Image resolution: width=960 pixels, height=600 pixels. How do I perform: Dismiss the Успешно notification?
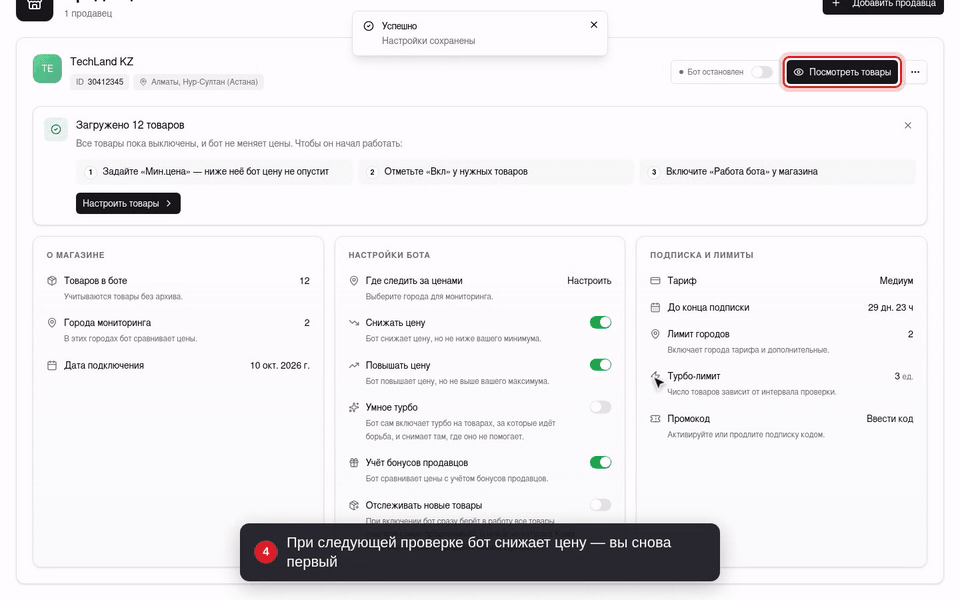pyautogui.click(x=594, y=25)
